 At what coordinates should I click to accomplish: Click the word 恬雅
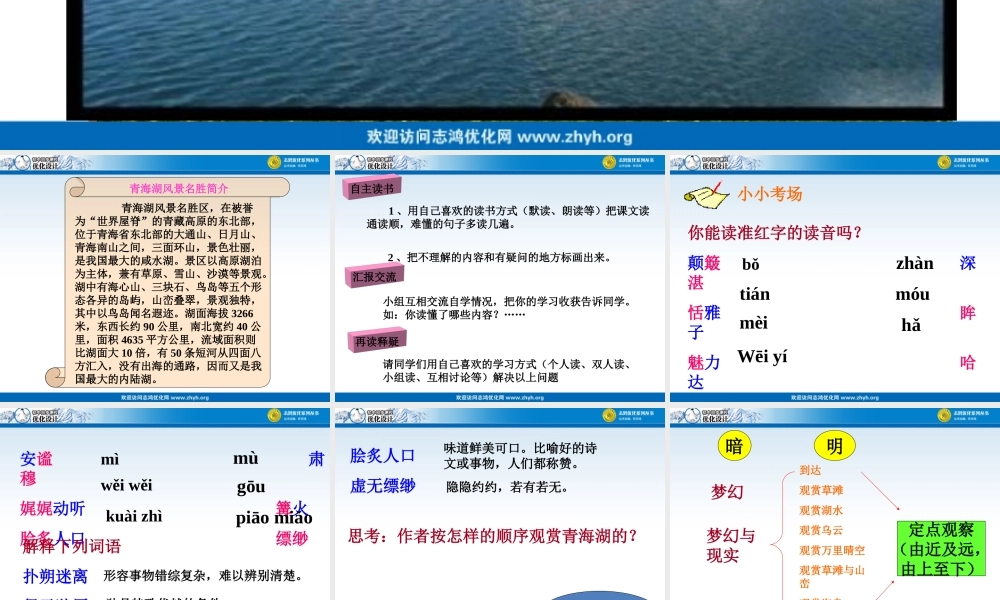(704, 312)
